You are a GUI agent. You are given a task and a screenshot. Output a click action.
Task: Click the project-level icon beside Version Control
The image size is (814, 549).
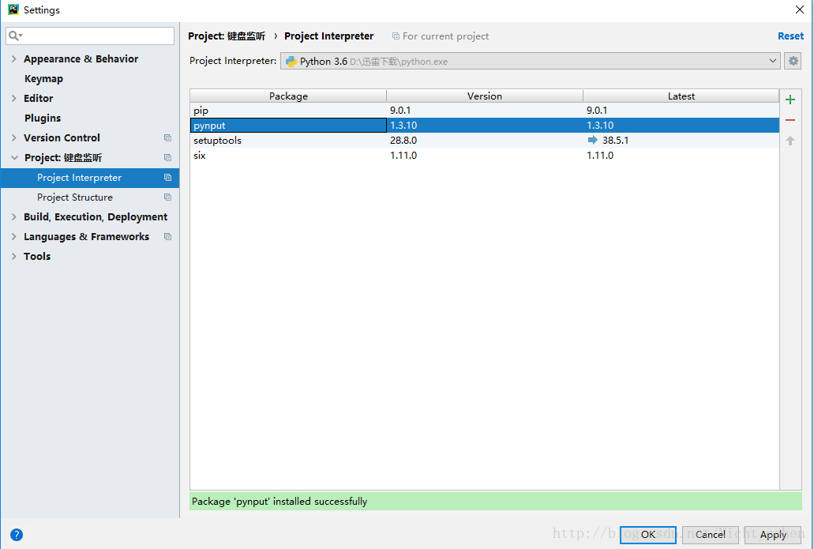click(x=168, y=138)
